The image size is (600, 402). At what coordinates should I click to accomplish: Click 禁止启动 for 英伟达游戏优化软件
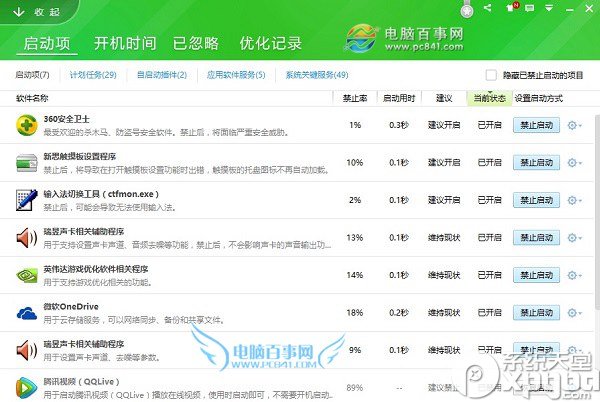(x=536, y=275)
